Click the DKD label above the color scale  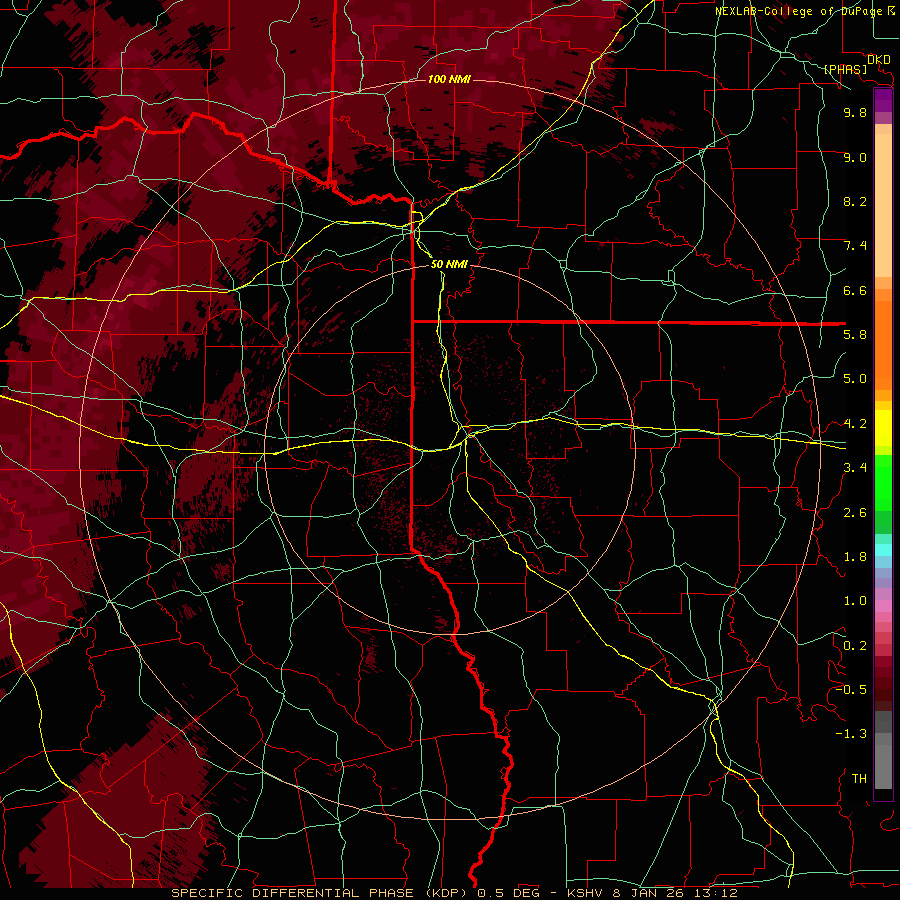pos(878,60)
